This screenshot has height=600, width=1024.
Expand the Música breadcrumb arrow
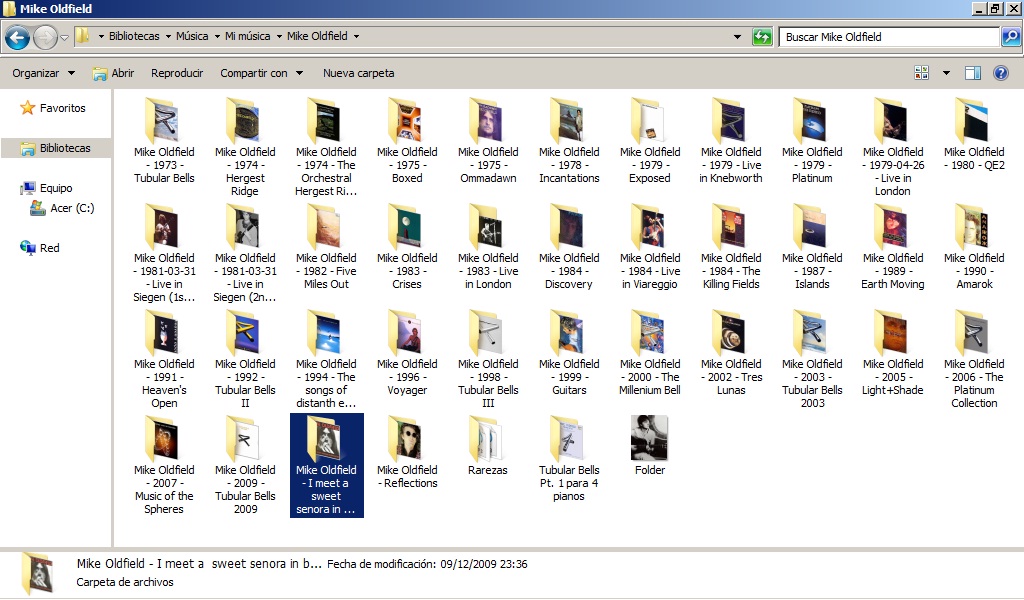tap(217, 37)
